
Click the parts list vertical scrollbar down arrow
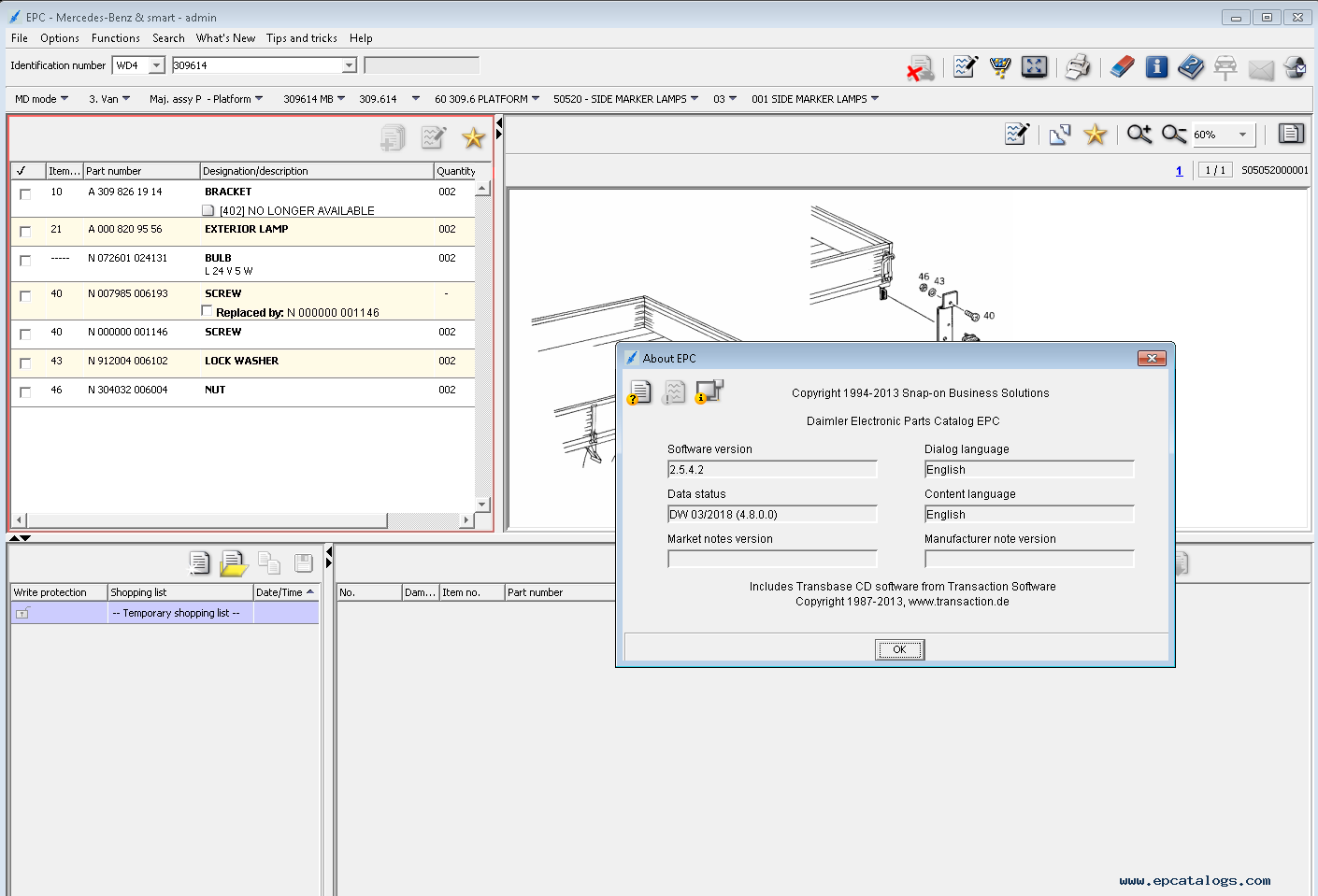(x=482, y=505)
